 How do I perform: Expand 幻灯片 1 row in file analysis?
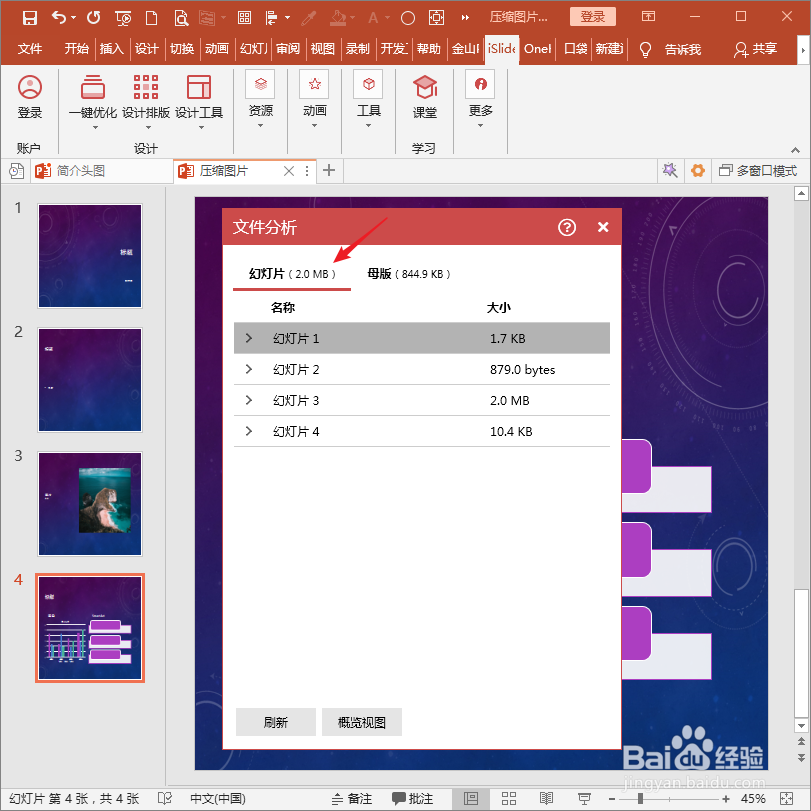[249, 338]
